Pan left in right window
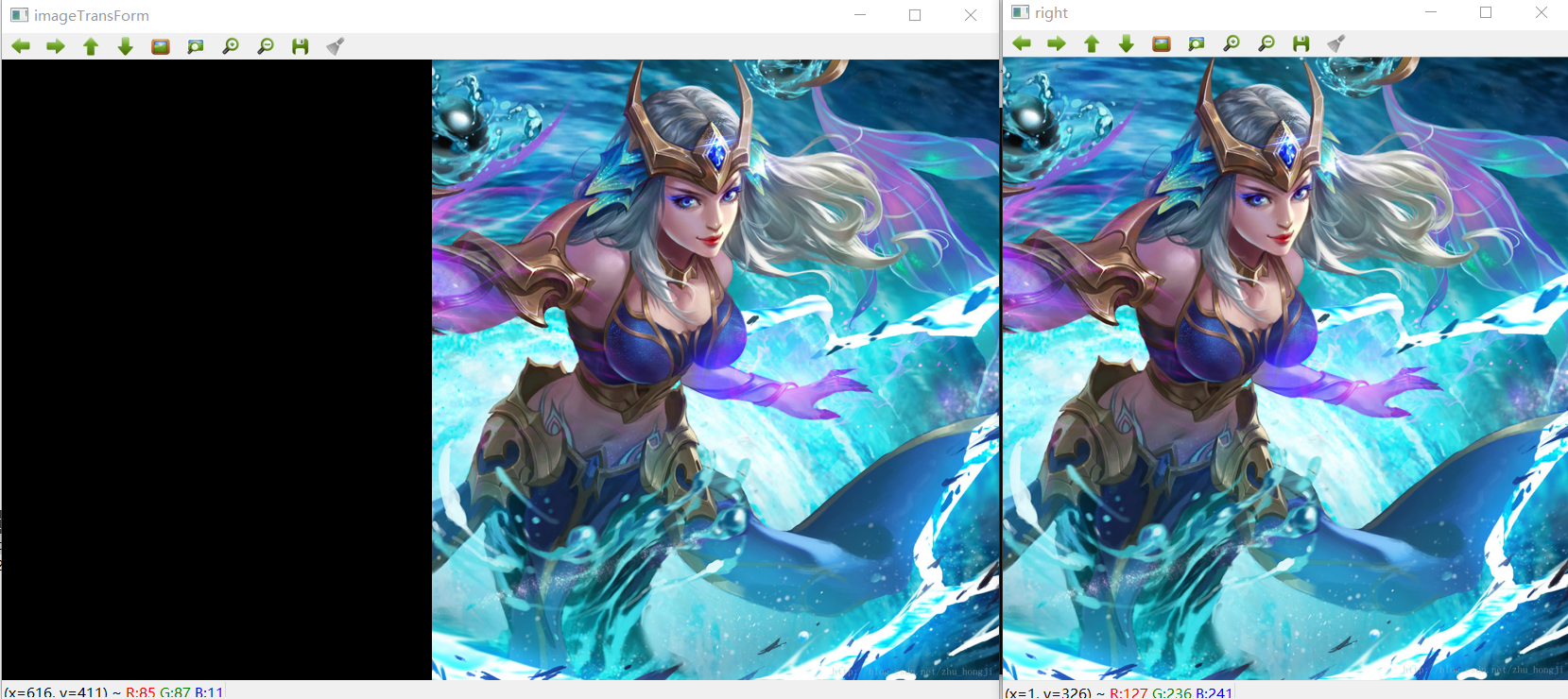 pyautogui.click(x=1022, y=43)
